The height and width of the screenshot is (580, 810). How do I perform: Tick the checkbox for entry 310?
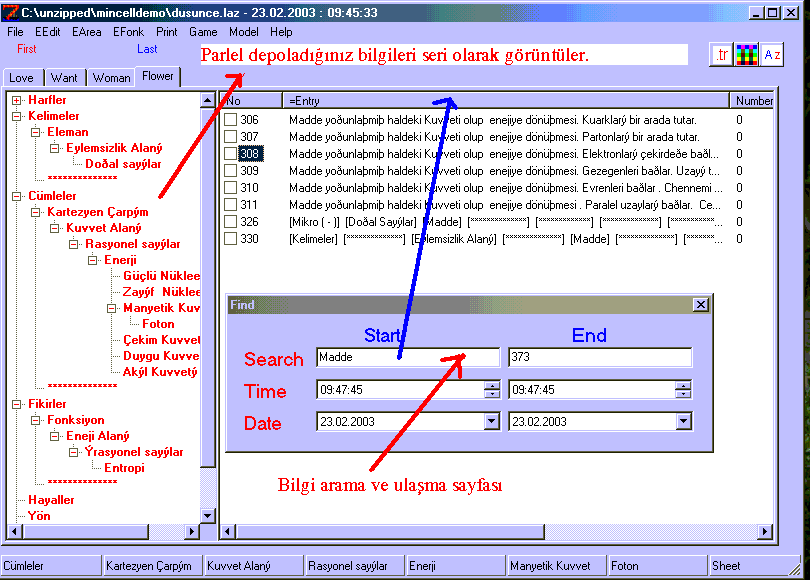(x=230, y=188)
